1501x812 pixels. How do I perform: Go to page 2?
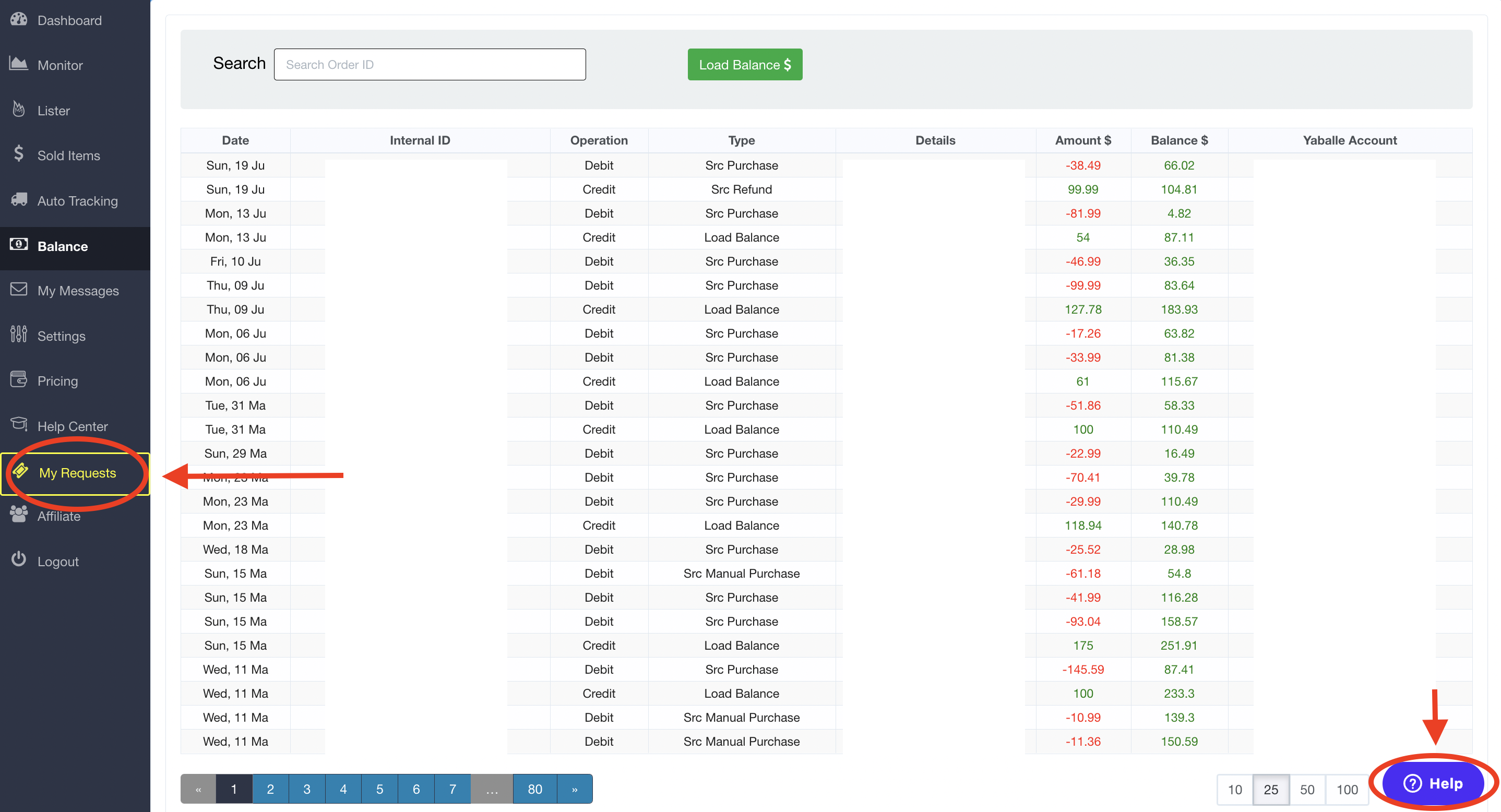[270, 789]
